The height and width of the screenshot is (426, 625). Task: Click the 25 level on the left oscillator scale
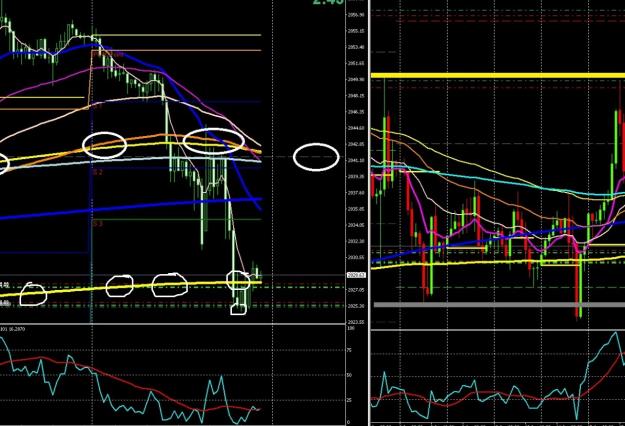pos(349,400)
